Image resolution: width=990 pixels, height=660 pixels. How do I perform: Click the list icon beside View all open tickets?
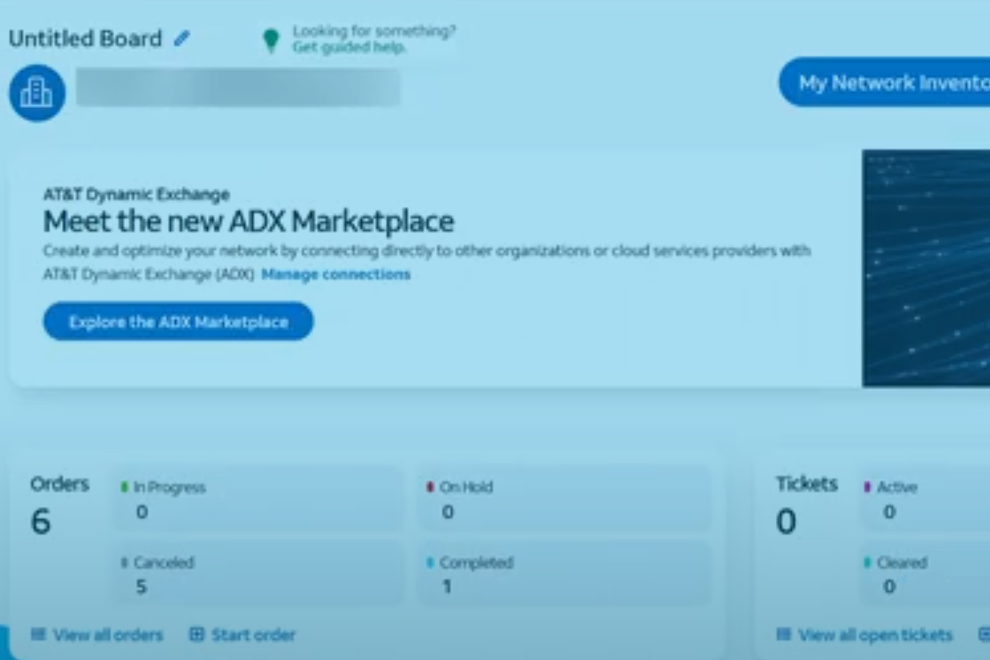tap(784, 634)
